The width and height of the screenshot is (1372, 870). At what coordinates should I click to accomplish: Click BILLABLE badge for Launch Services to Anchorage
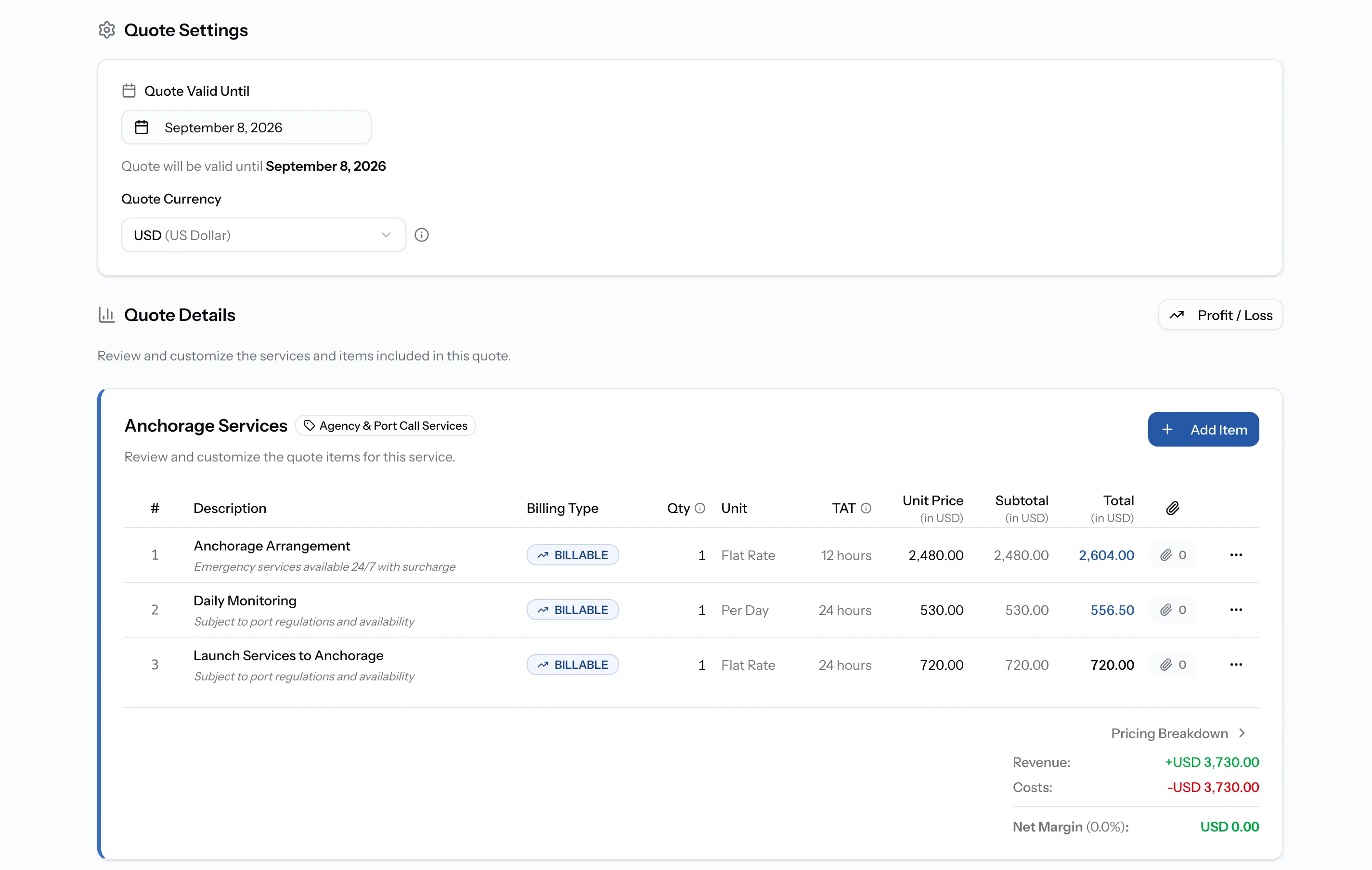(x=572, y=665)
